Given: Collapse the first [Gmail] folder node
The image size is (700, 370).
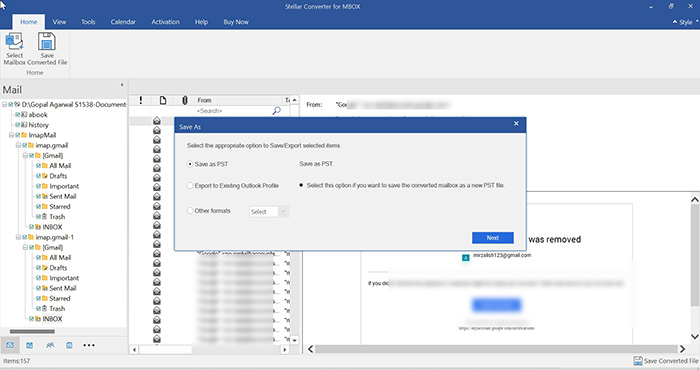Looking at the screenshot, I should click(x=25, y=155).
